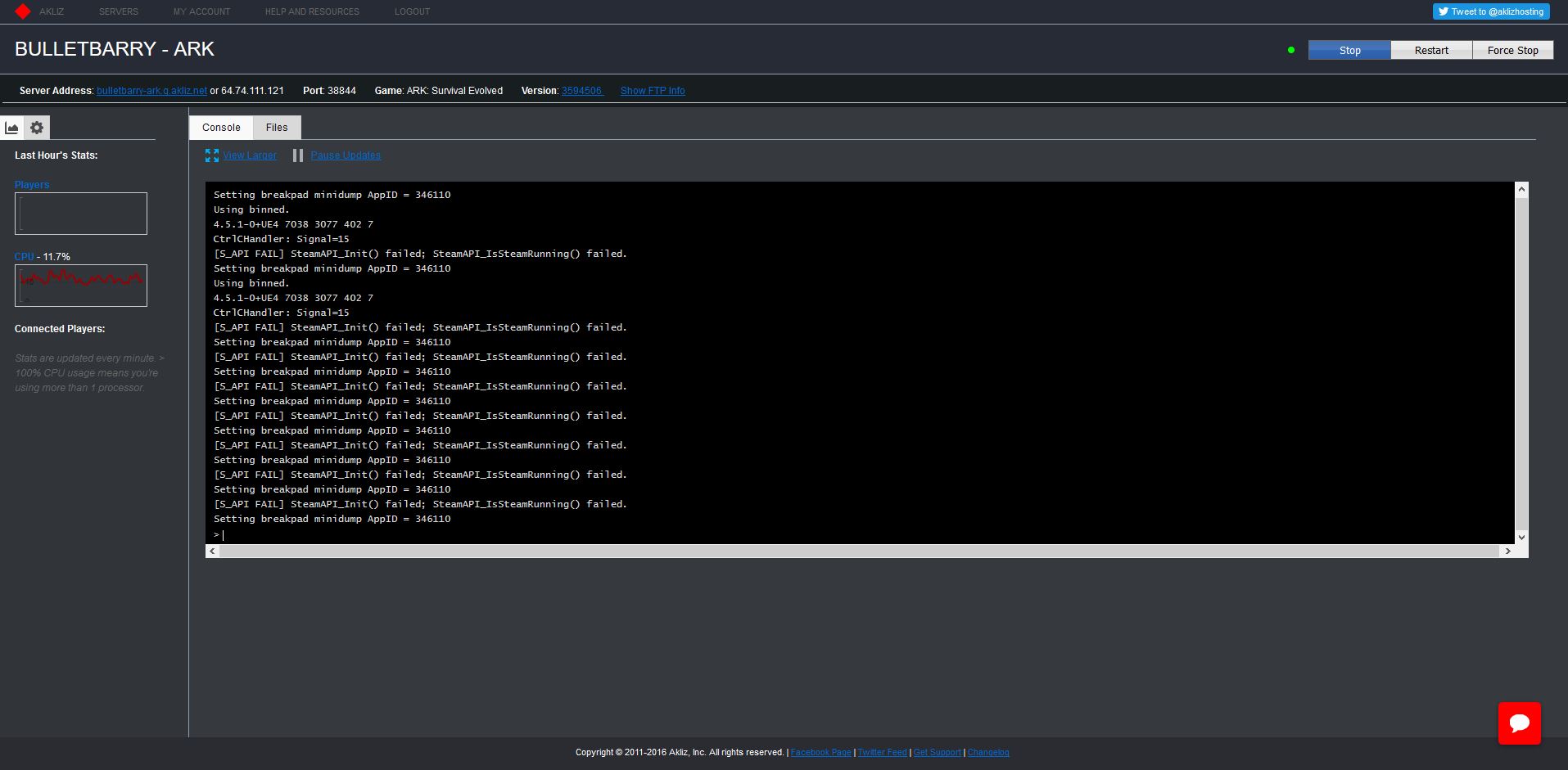
Task: Stop the server
Action: click(1349, 50)
